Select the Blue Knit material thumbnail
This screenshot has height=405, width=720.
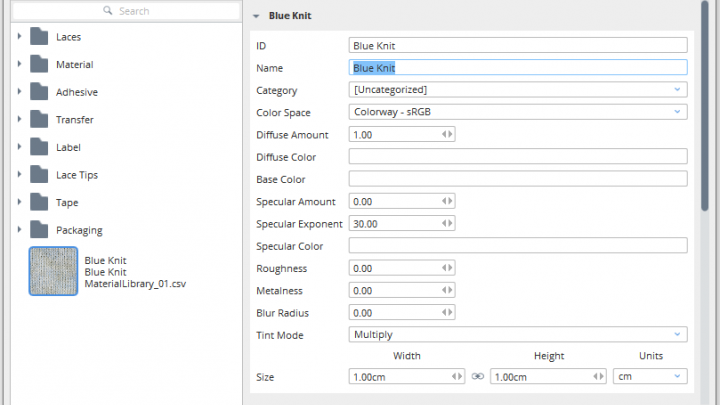[54, 271]
